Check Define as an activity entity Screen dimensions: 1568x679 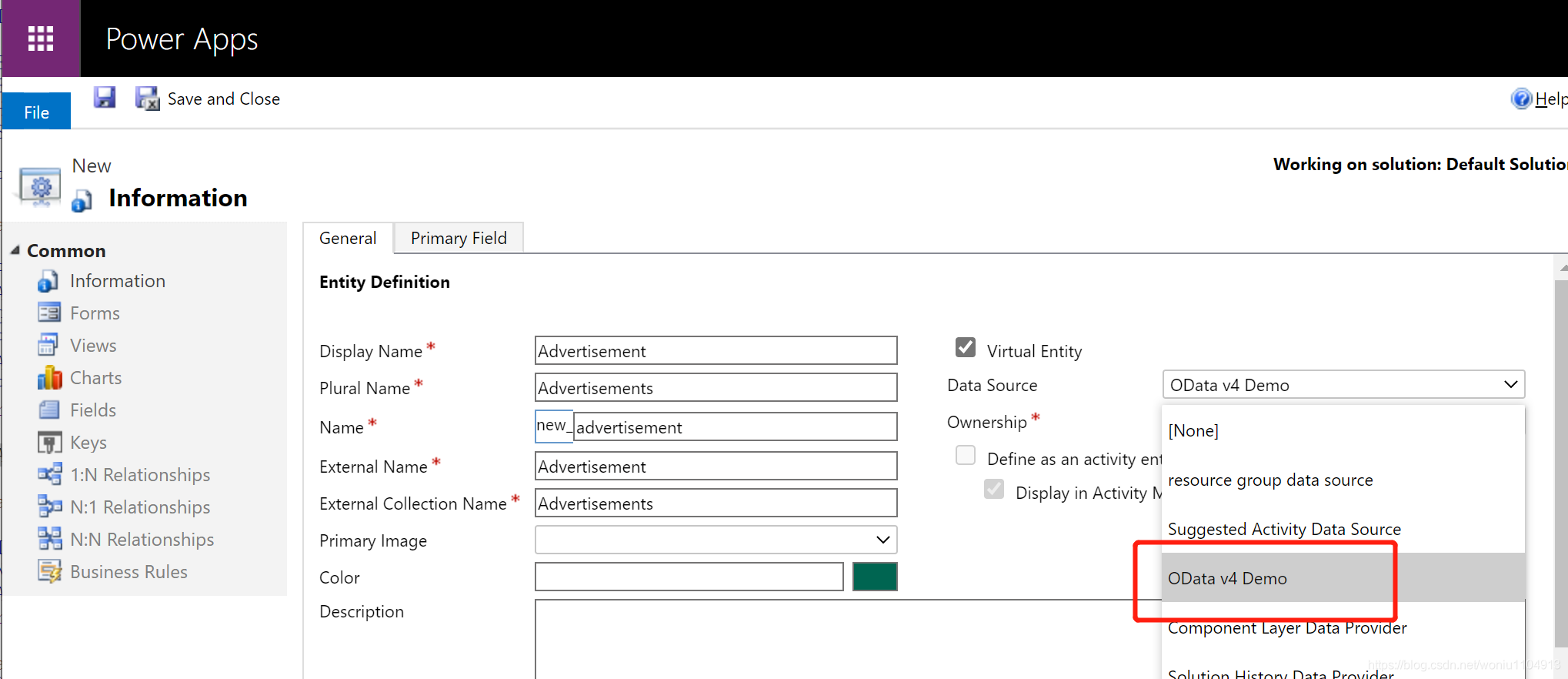[966, 455]
